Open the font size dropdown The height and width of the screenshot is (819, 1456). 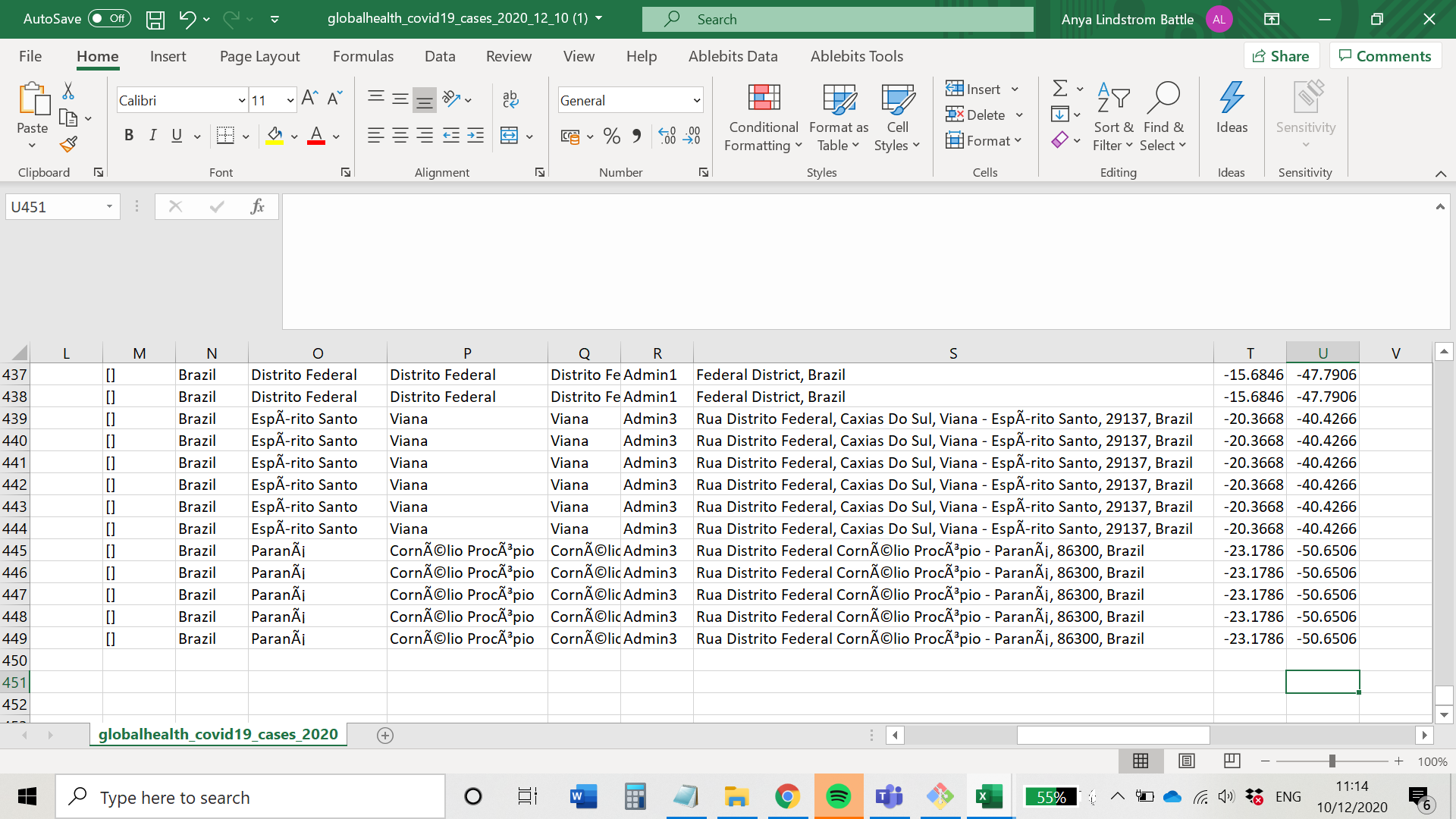[x=290, y=100]
